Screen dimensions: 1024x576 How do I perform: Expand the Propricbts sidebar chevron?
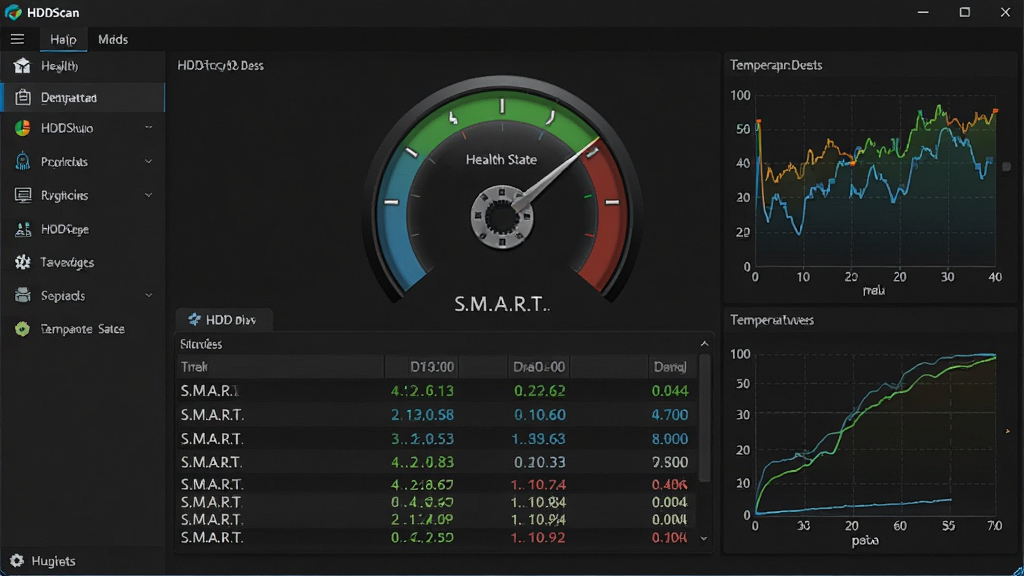tap(148, 161)
